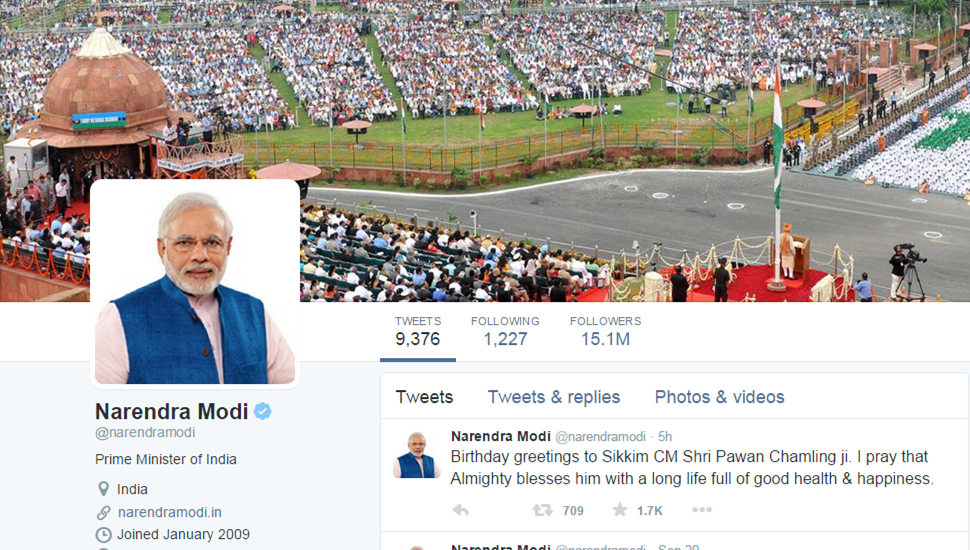This screenshot has height=550, width=970.
Task: Visit the narendramodi.in website link
Action: tap(170, 512)
